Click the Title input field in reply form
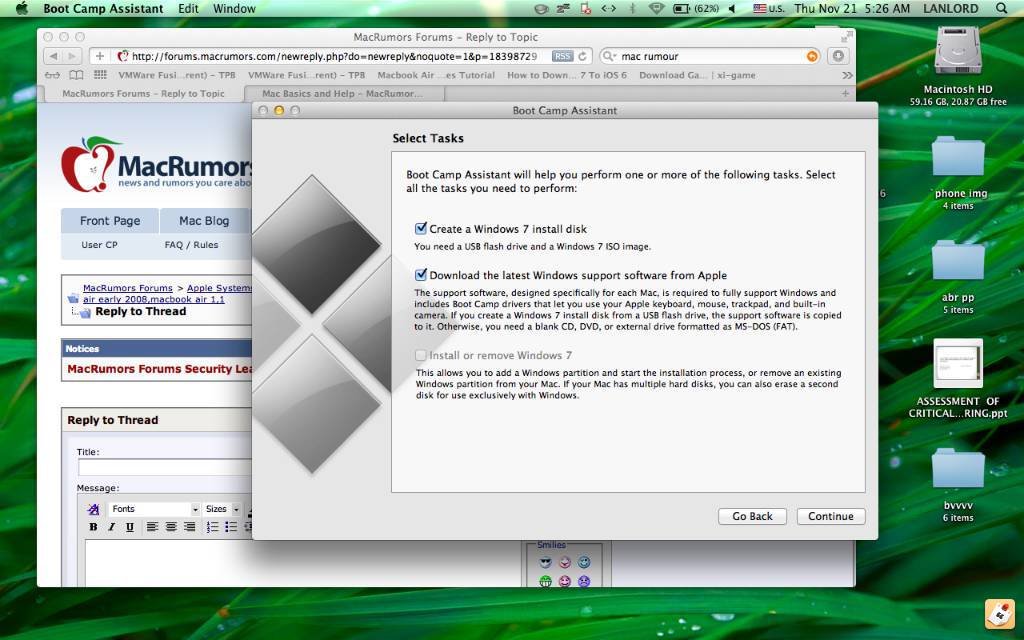This screenshot has width=1024, height=640. 165,466
